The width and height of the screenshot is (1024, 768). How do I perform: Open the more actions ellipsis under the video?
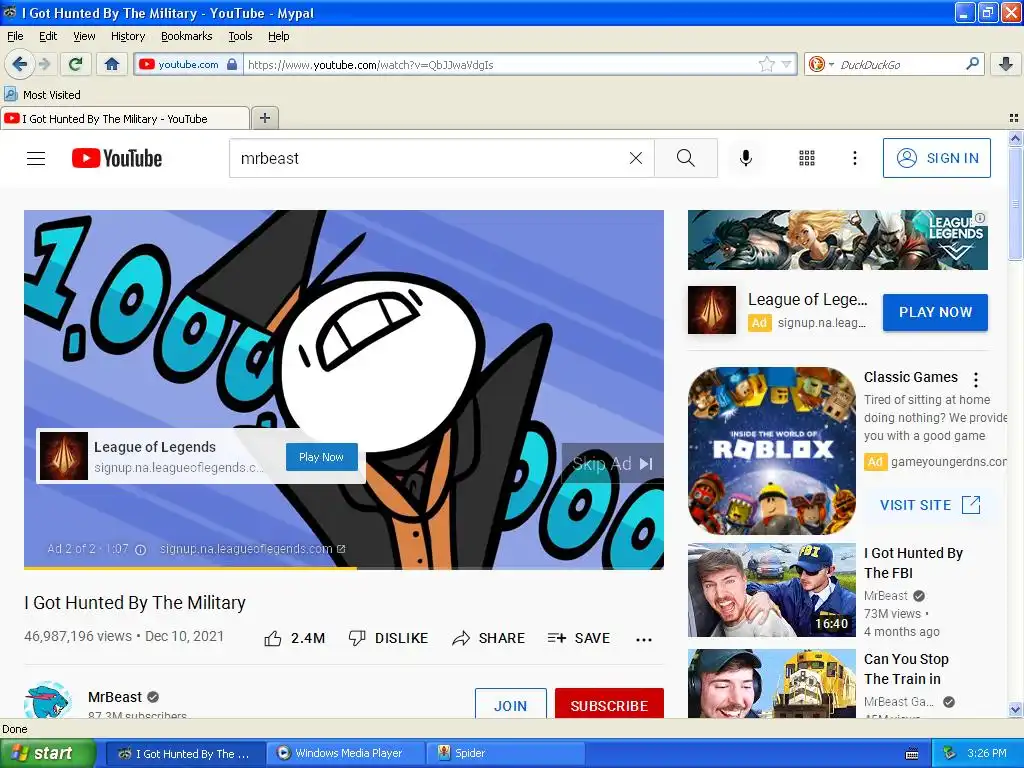[x=644, y=639]
